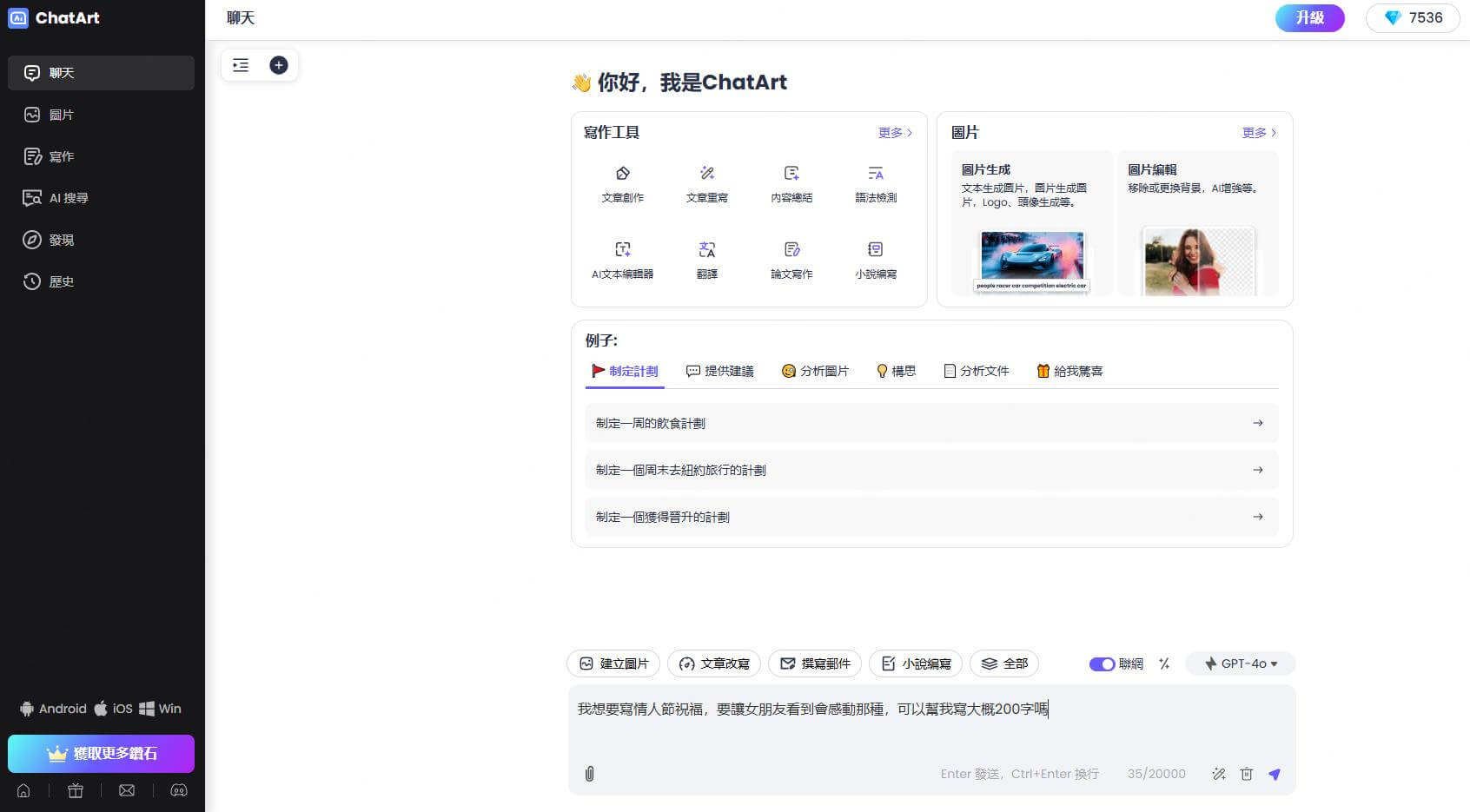Viewport: 1470px width, 812px height.
Task: Toggle the conversation list panel icon
Action: pos(241,65)
